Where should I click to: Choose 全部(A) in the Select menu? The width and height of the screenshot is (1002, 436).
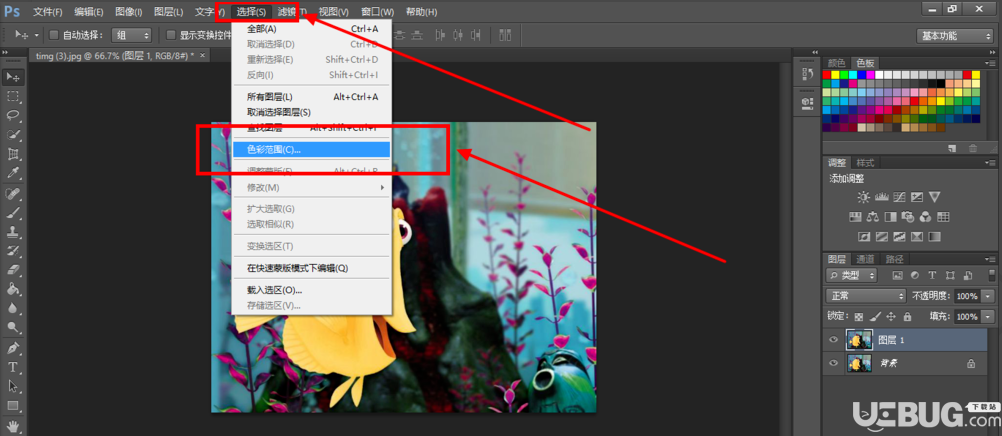point(311,29)
